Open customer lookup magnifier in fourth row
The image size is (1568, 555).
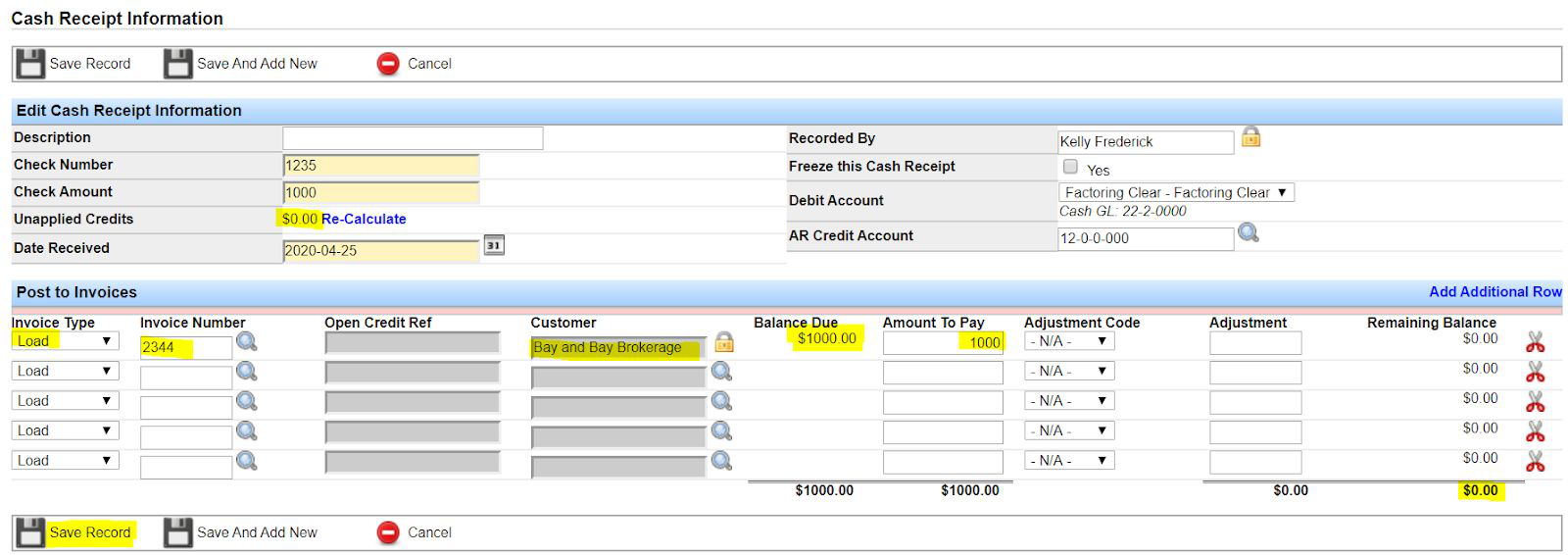[722, 430]
